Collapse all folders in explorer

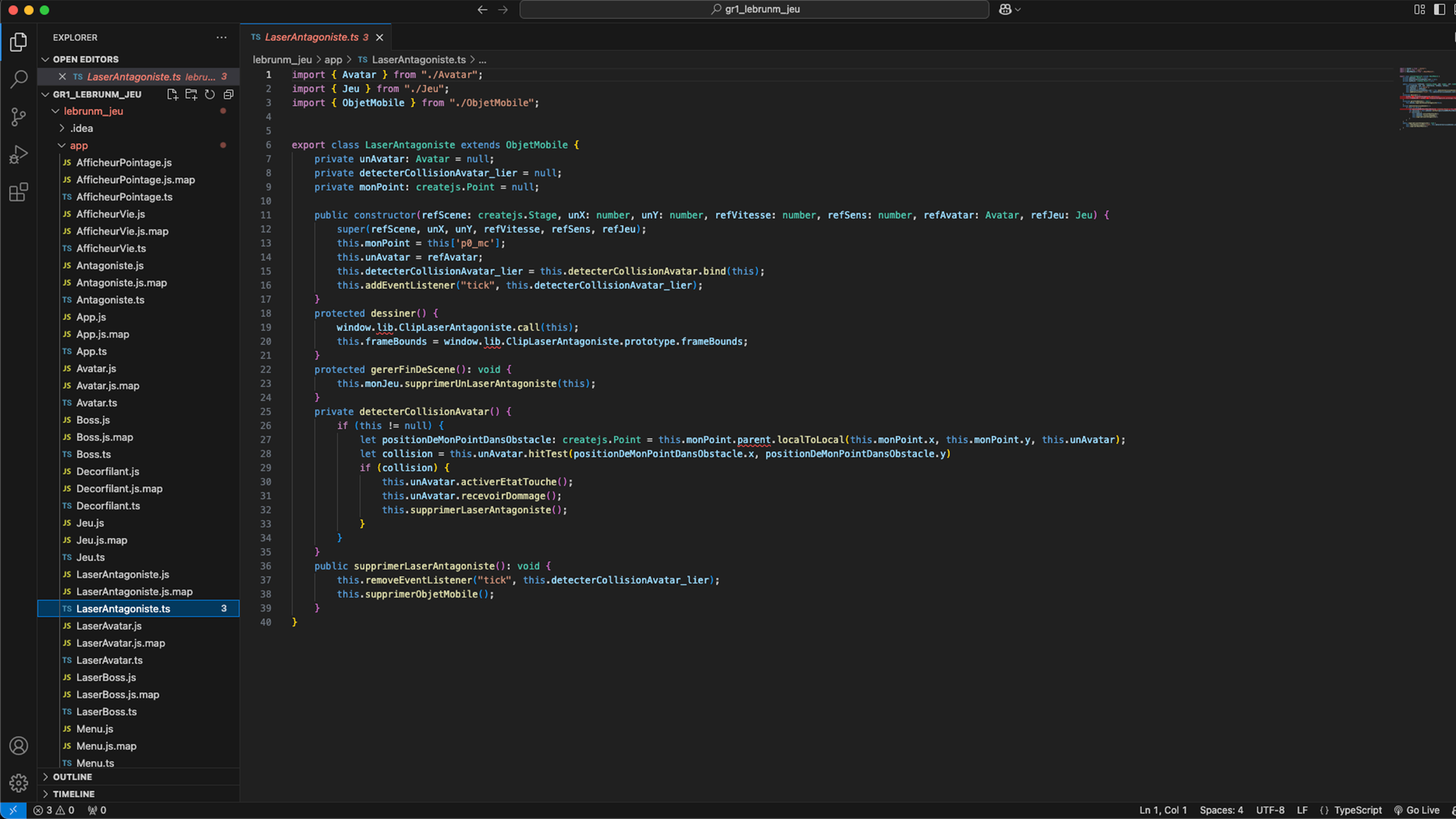(x=229, y=94)
